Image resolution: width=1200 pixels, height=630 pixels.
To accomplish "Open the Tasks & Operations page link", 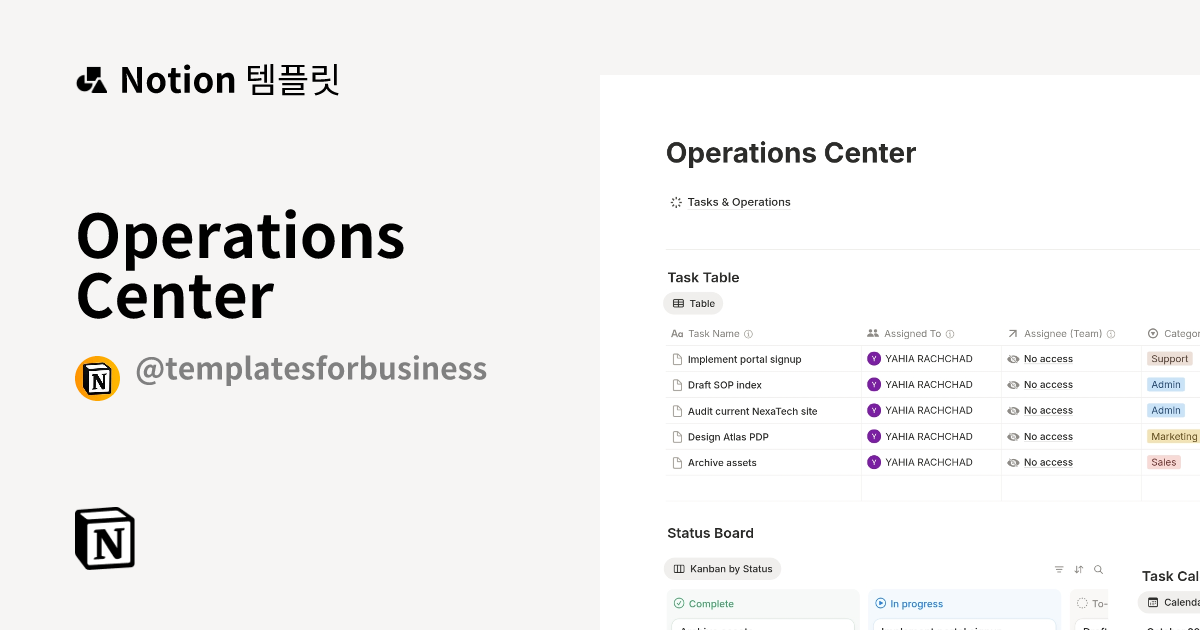I will tap(738, 202).
